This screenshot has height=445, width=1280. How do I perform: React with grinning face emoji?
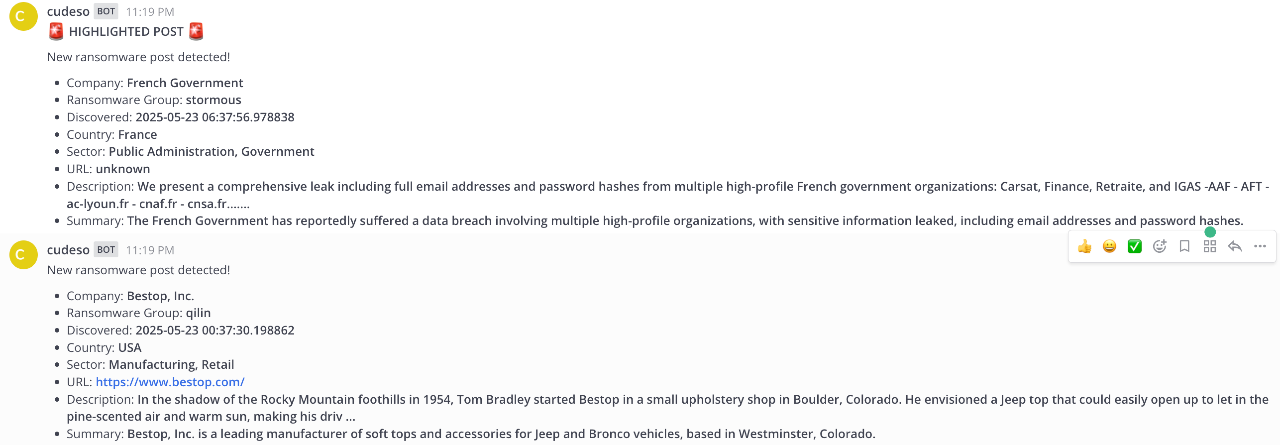click(x=1109, y=246)
